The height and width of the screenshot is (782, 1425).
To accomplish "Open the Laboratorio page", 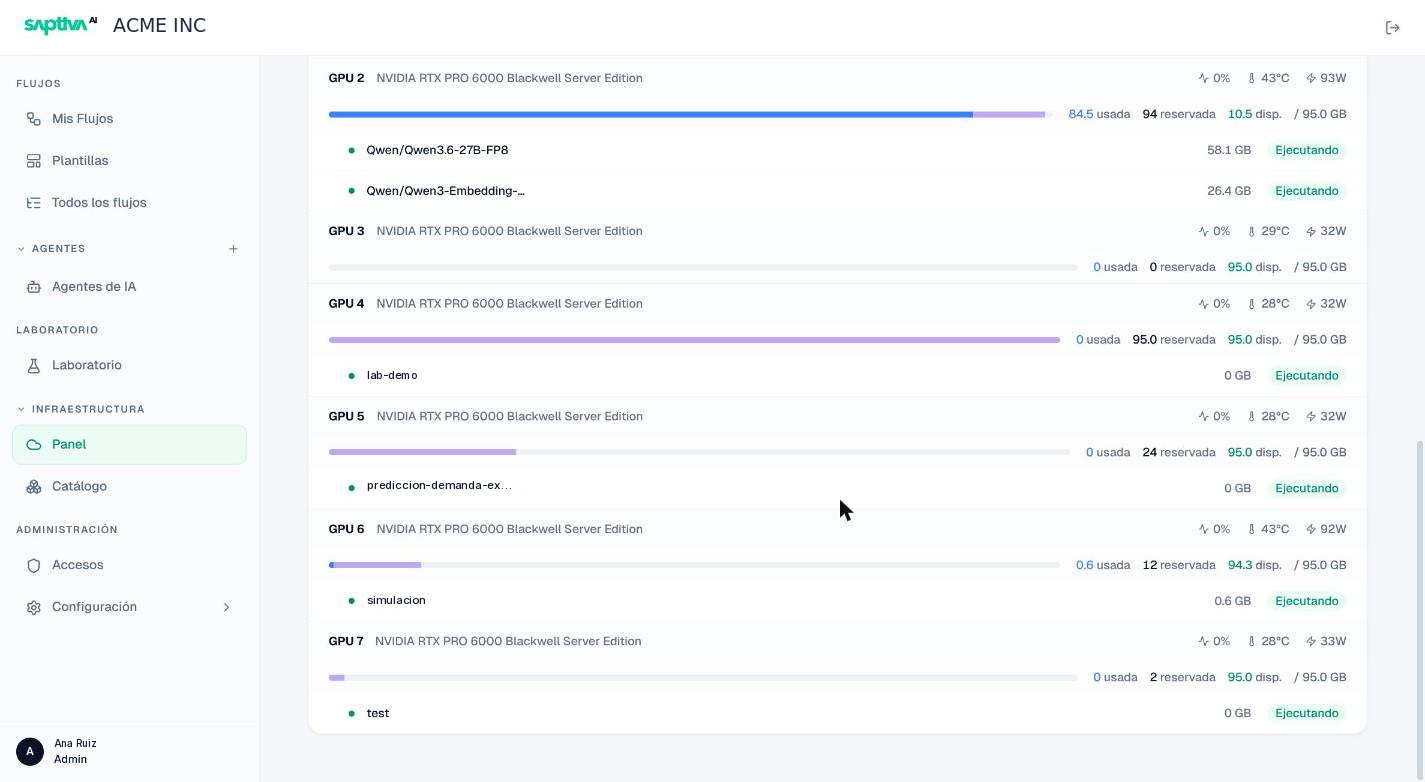I will coord(129,366).
